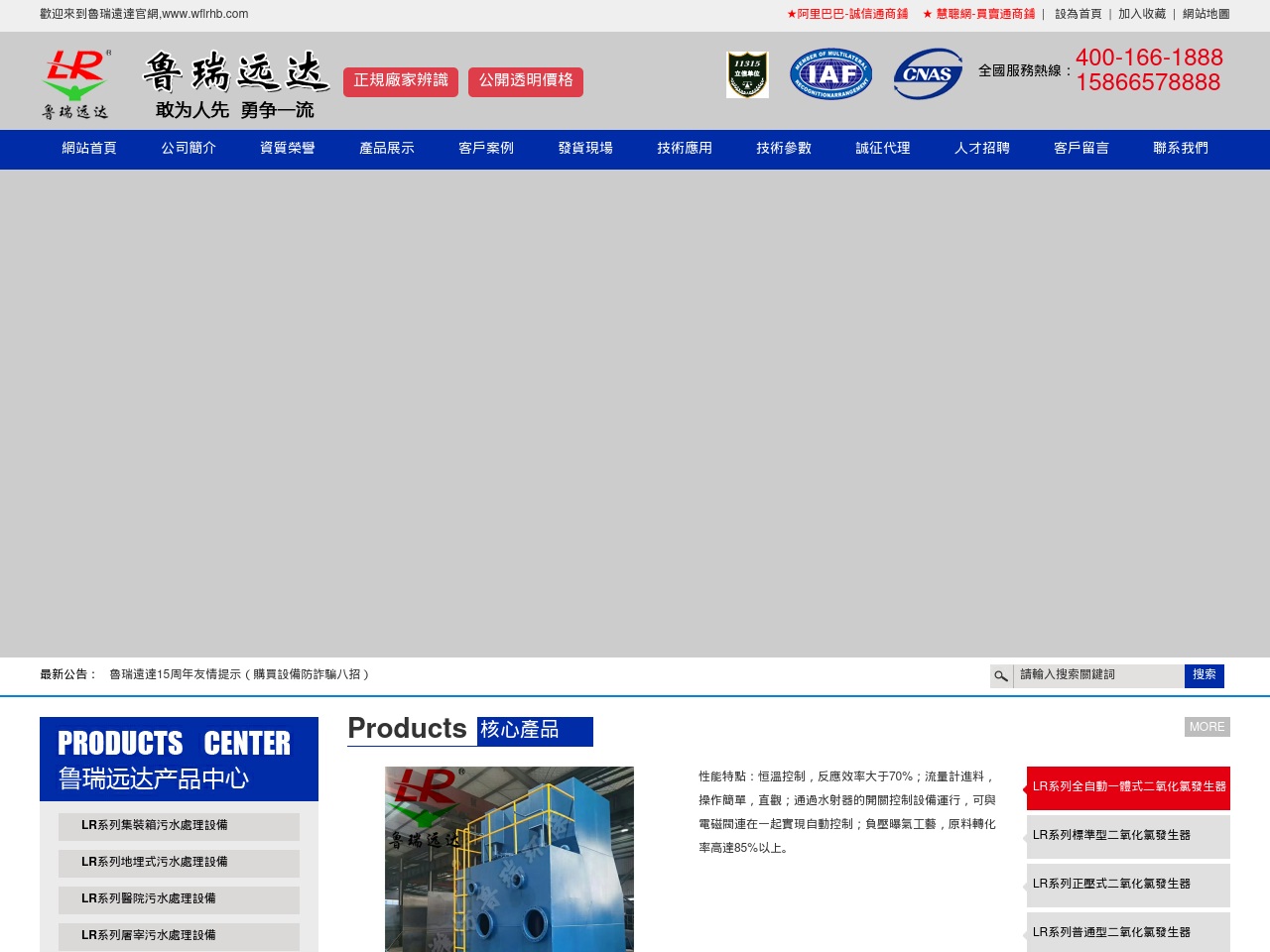Click the PRODUCTS CENTER 鲁瑞远达产品中心 banner
This screenshot has width=1270, height=952.
click(179, 759)
